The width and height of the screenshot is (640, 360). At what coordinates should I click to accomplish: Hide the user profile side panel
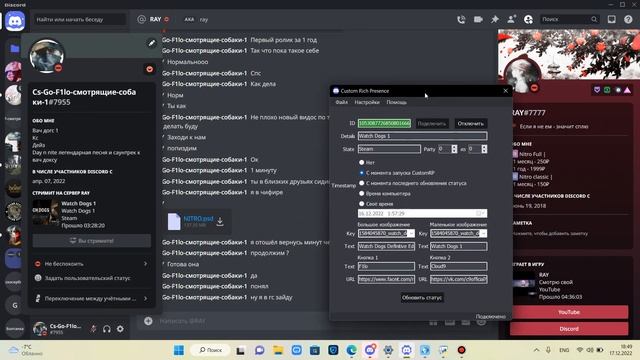pos(528,19)
